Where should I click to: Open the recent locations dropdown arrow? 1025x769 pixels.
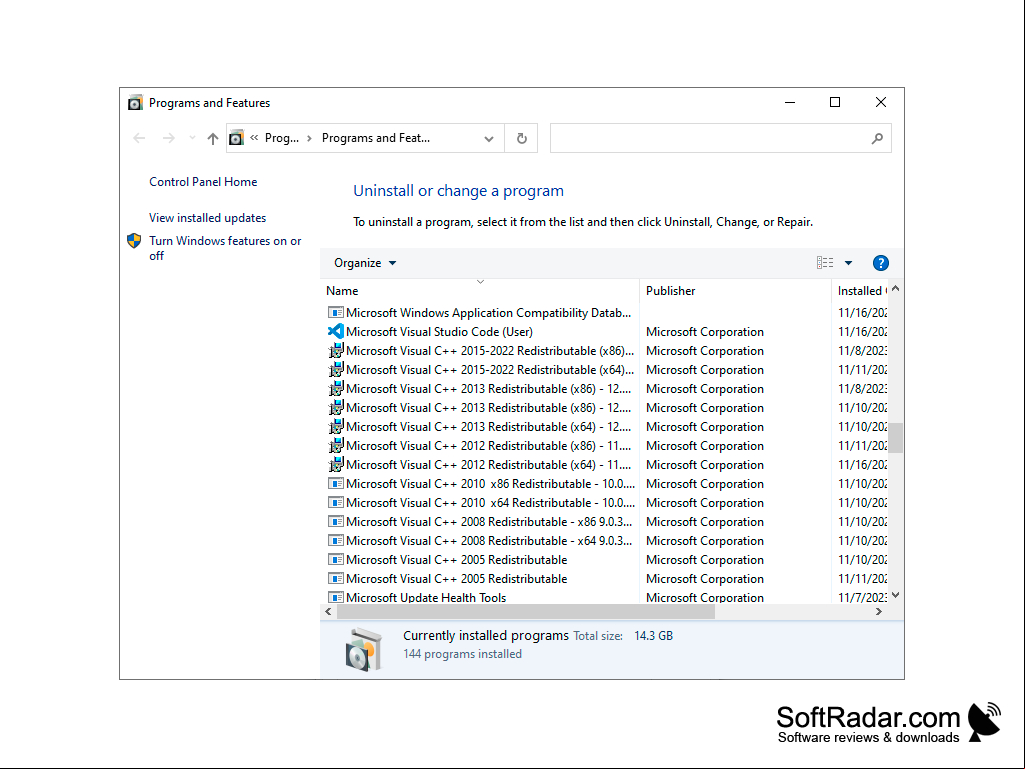pyautogui.click(x=192, y=138)
